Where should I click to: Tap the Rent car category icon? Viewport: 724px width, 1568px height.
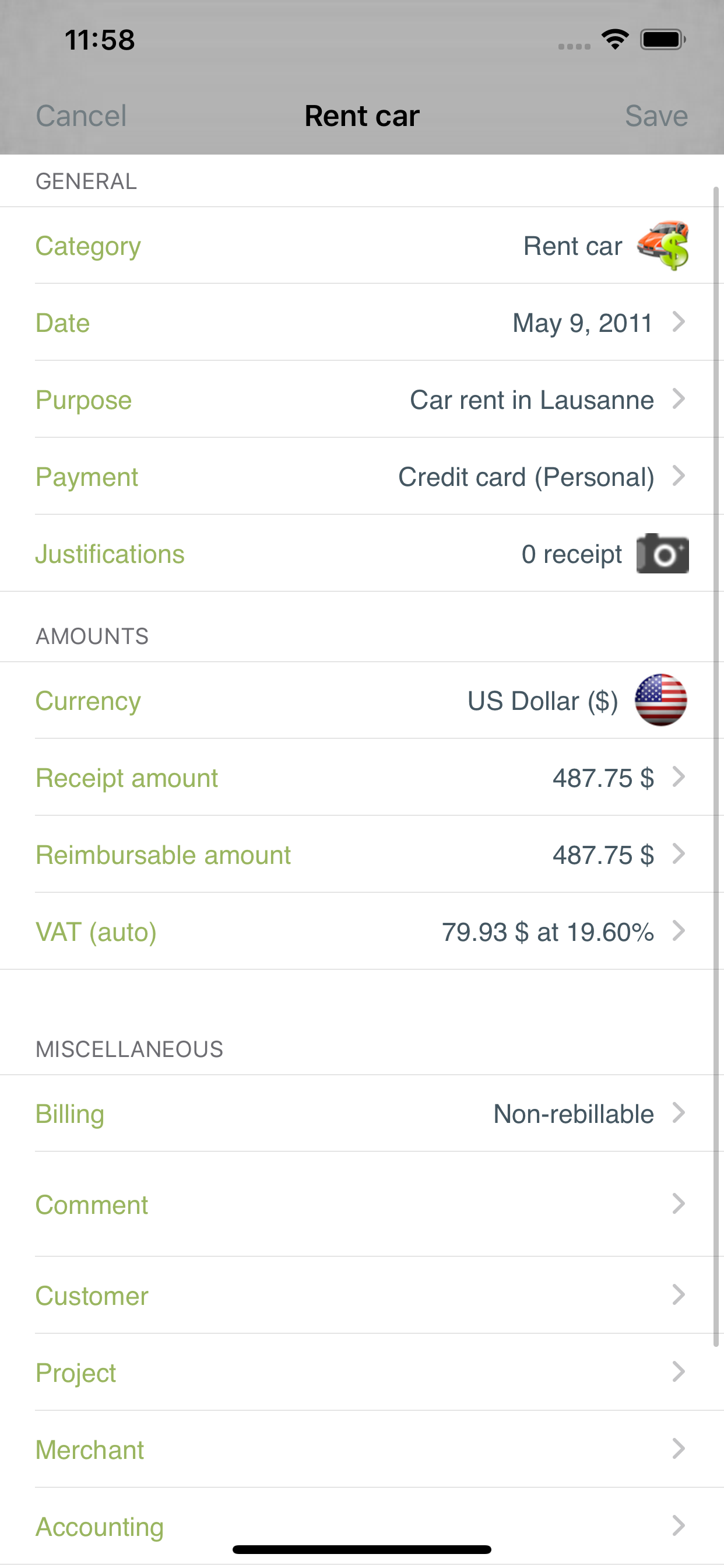click(x=663, y=246)
